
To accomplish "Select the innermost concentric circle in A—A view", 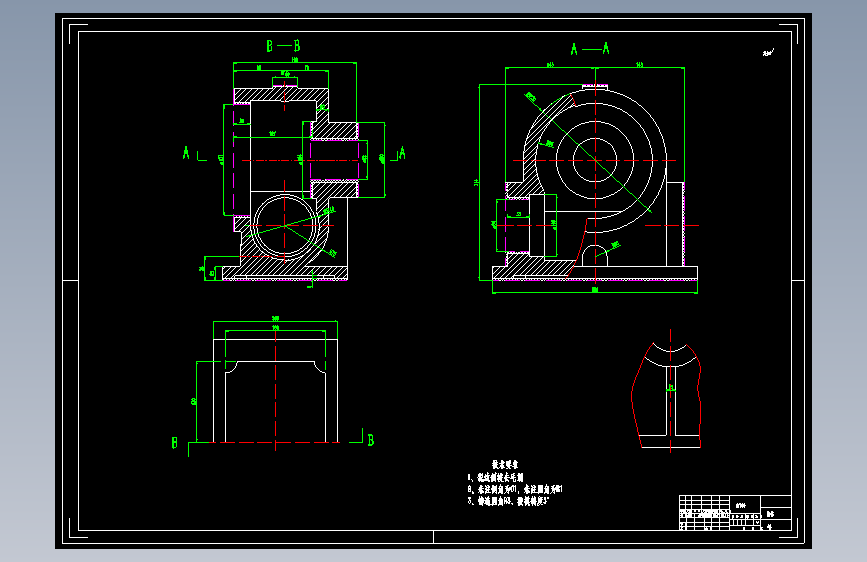I will [595, 160].
